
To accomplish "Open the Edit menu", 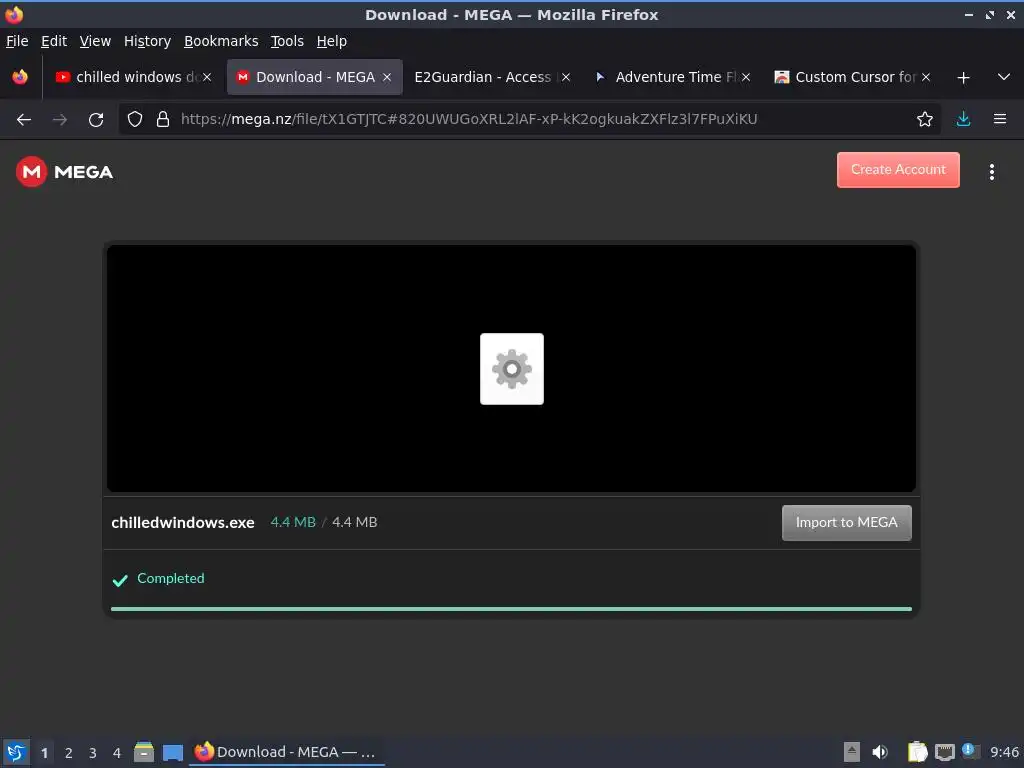I will click(x=54, y=41).
